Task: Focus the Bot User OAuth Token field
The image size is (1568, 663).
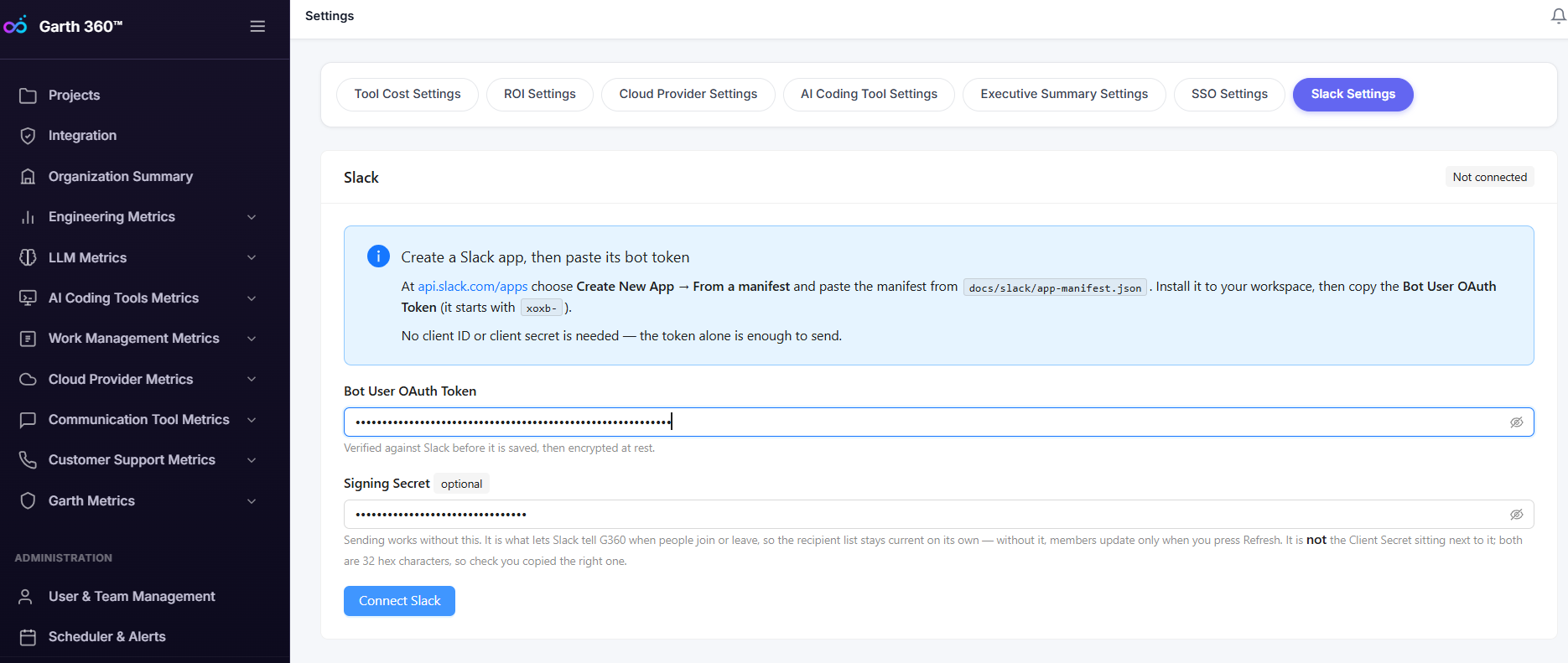Action: coord(939,422)
